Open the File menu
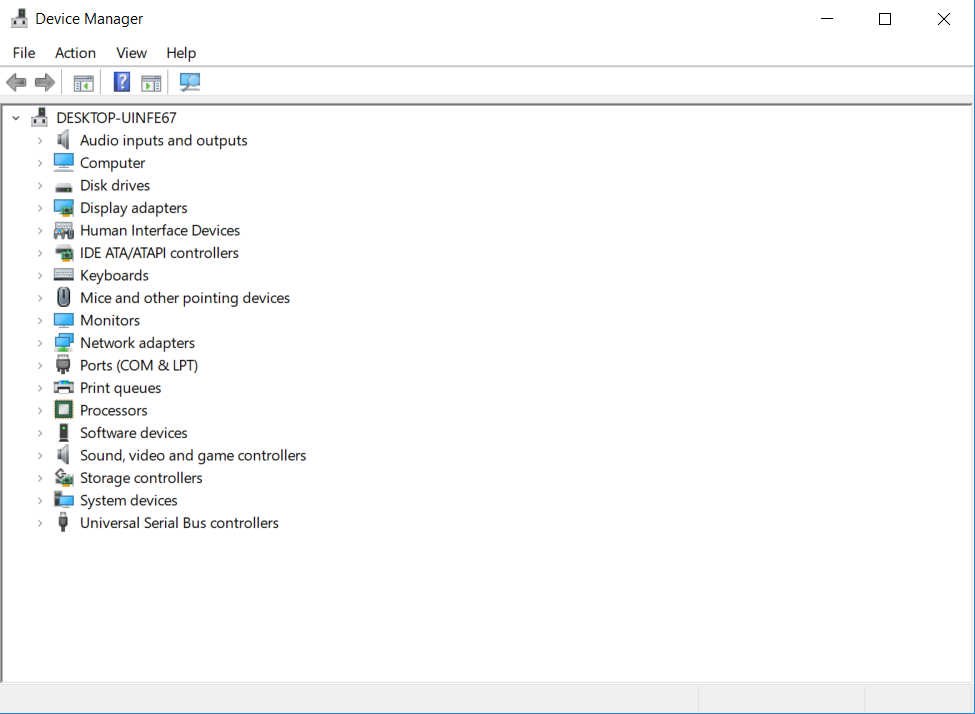The height and width of the screenshot is (714, 975). [24, 53]
